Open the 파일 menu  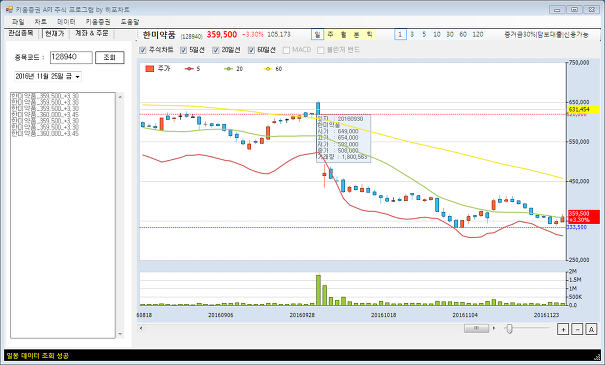tap(18, 22)
